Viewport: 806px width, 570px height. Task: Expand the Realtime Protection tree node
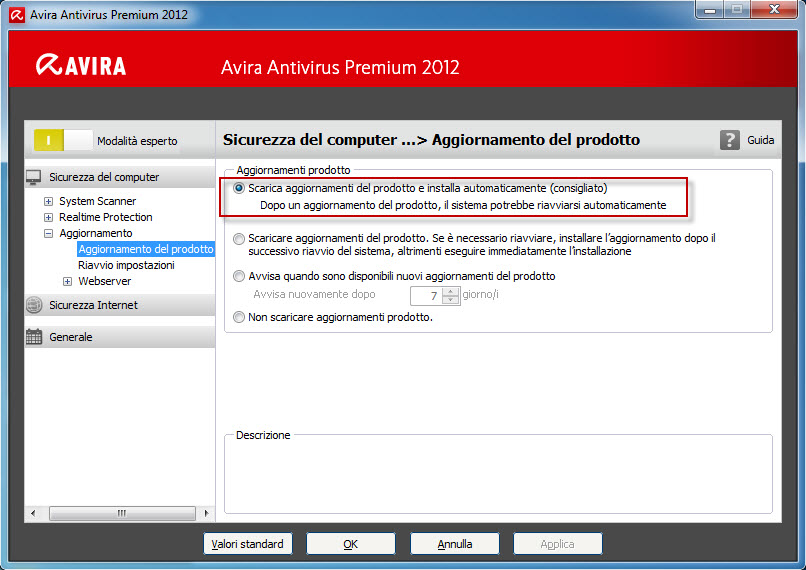48,217
